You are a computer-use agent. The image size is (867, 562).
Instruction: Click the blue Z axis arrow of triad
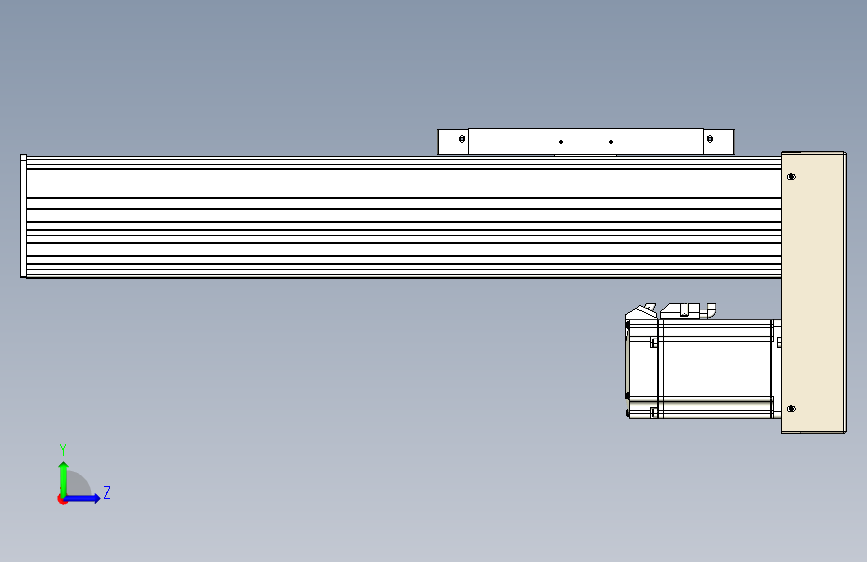(83, 498)
